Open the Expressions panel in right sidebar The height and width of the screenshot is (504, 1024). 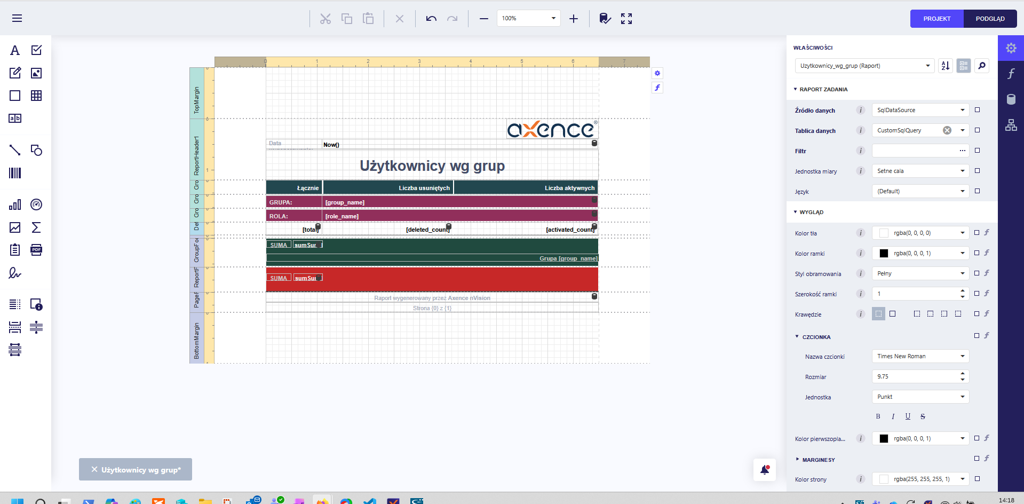click(x=1011, y=74)
